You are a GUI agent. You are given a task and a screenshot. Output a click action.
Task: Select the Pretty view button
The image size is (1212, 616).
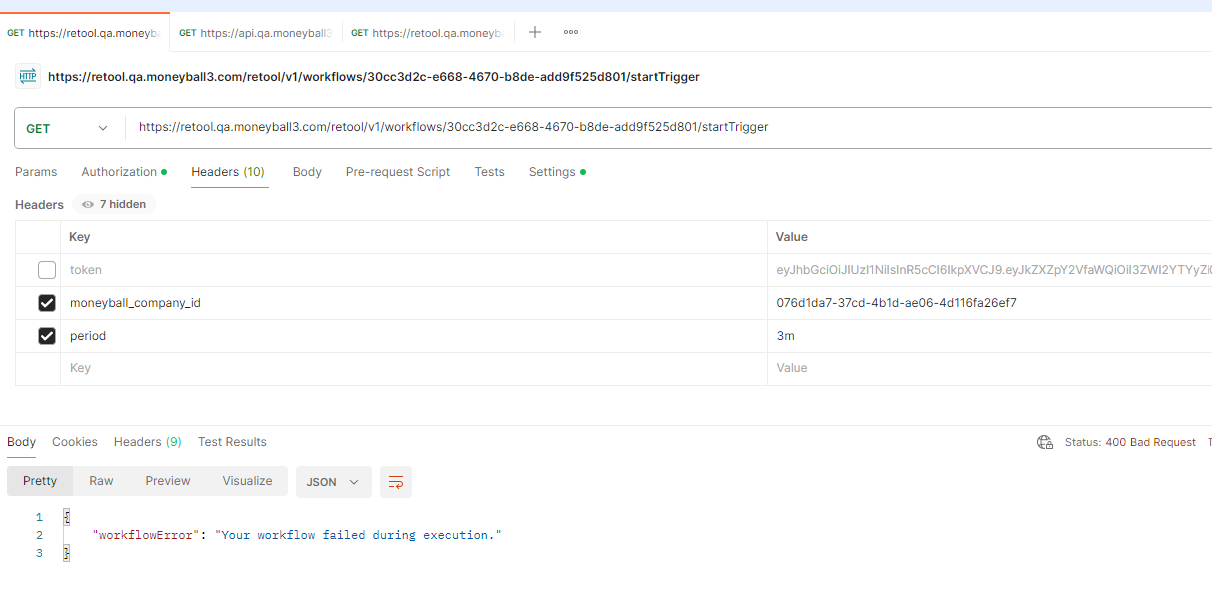pyautogui.click(x=40, y=481)
